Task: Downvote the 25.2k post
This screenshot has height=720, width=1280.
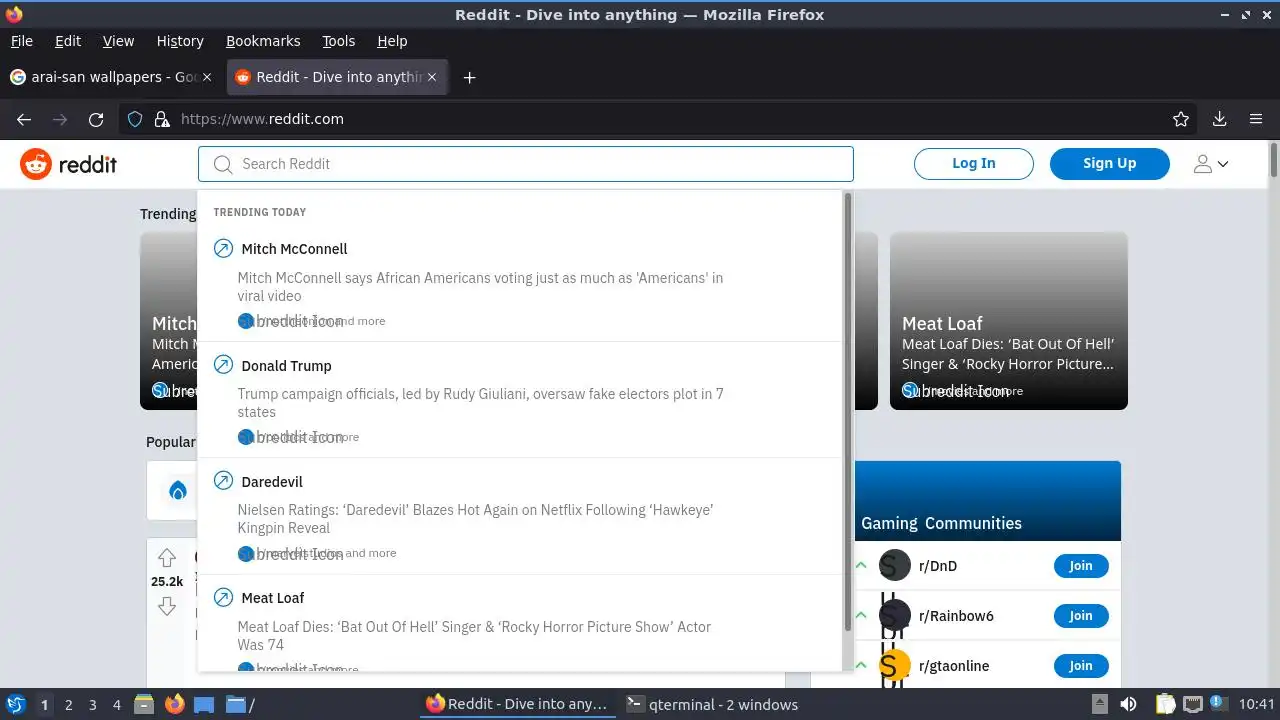Action: click(x=167, y=606)
